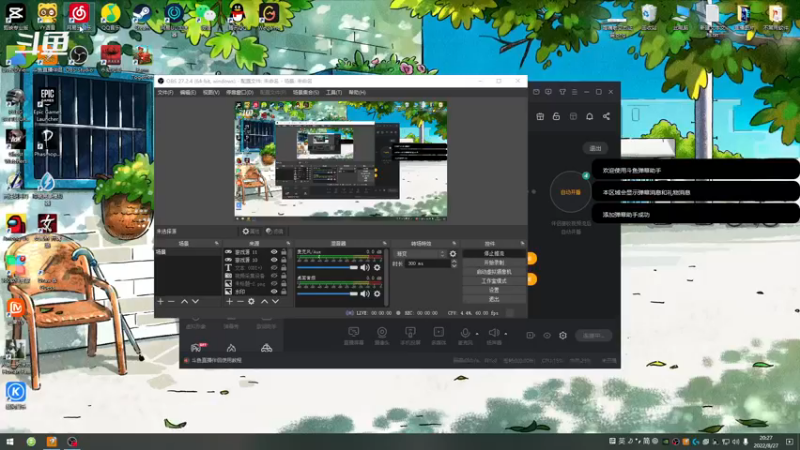Screen dimensions: 800x450
Task: Click the preview eye icon in Douyu toolbar
Action: [x=547, y=335]
